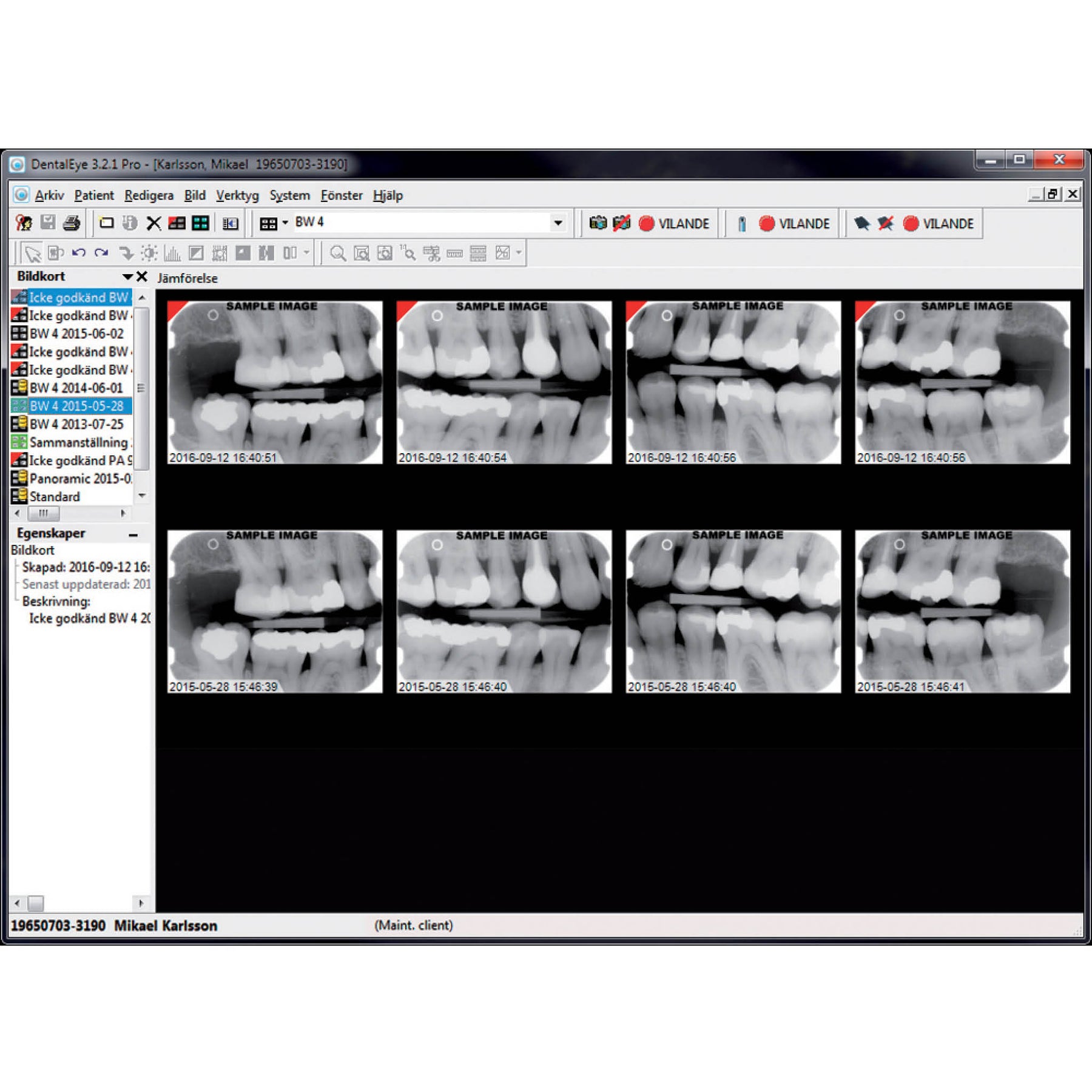Select the BW 4 2013-07-25 card
This screenshot has height=1092, width=1092.
point(72,424)
